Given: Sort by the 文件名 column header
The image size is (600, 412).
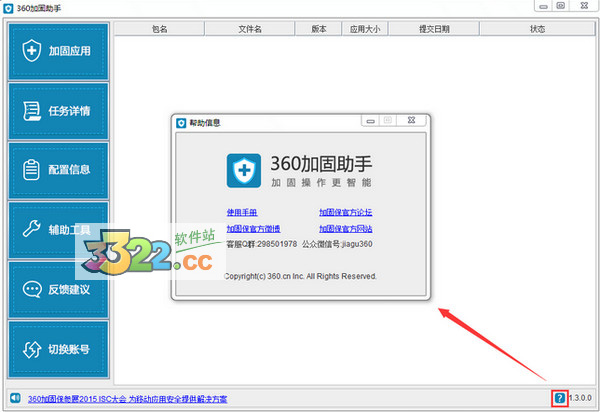Looking at the screenshot, I should tap(250, 29).
